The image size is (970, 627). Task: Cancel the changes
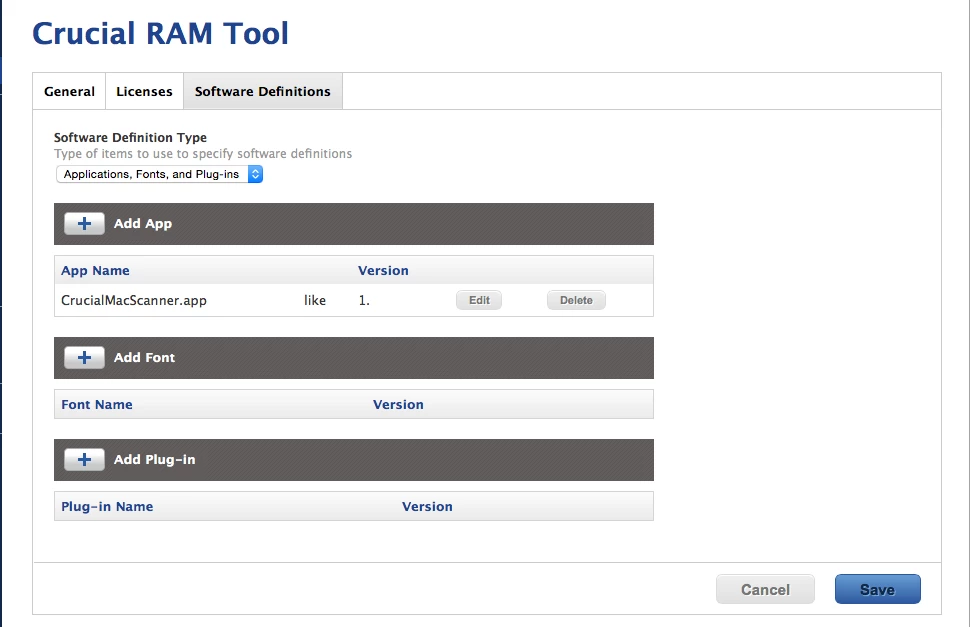coord(765,589)
